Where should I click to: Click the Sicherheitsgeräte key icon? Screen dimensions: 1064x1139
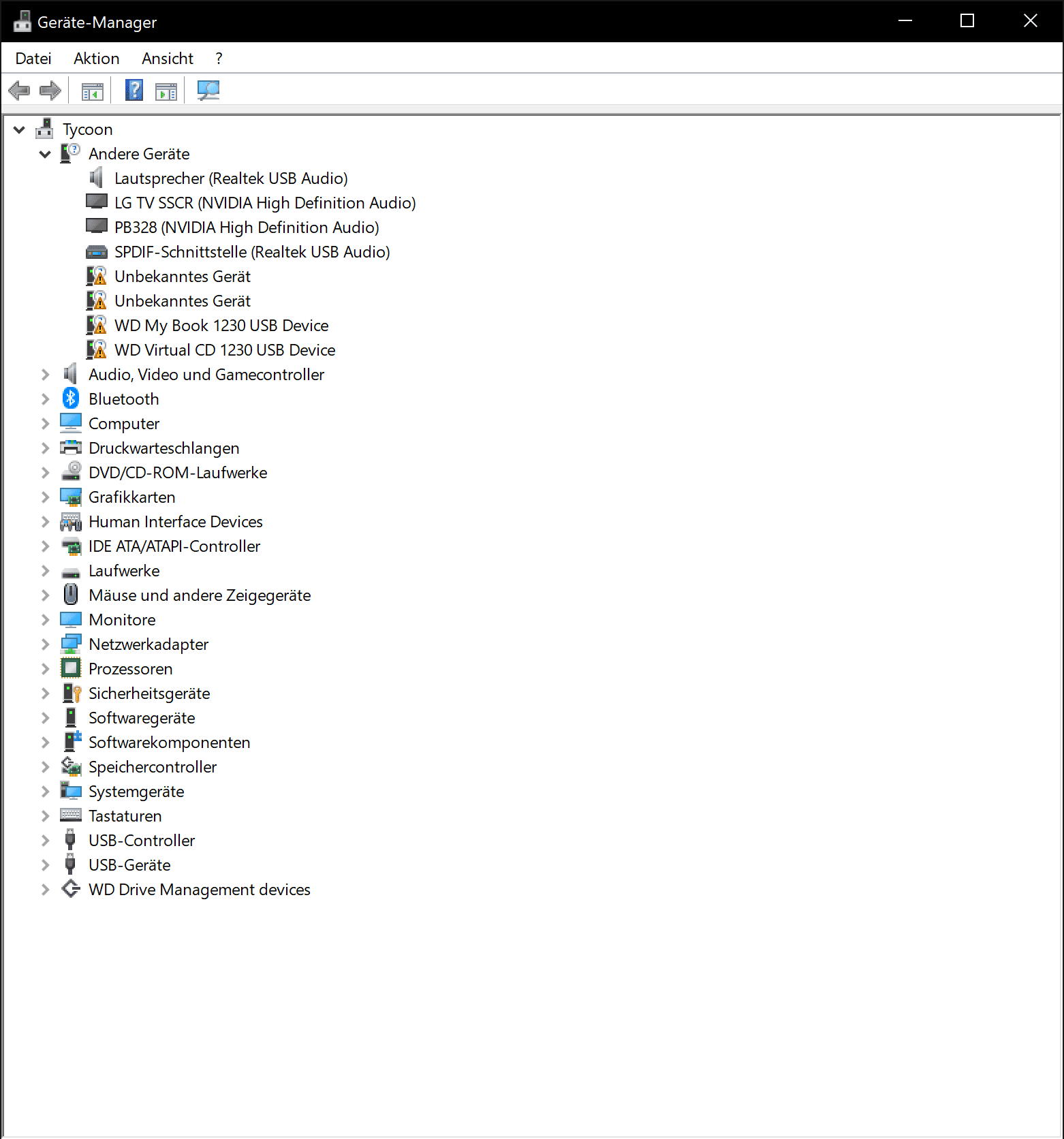pyautogui.click(x=72, y=693)
